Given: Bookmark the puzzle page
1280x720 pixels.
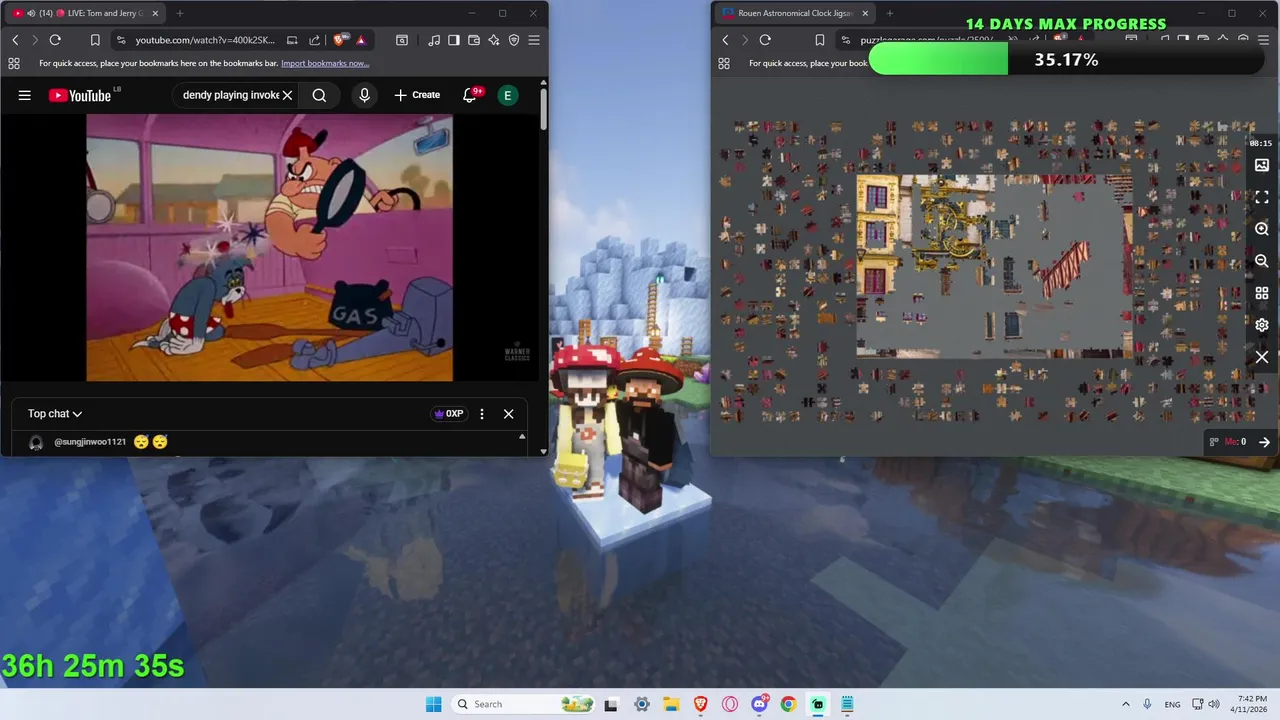Looking at the screenshot, I should coord(819,40).
